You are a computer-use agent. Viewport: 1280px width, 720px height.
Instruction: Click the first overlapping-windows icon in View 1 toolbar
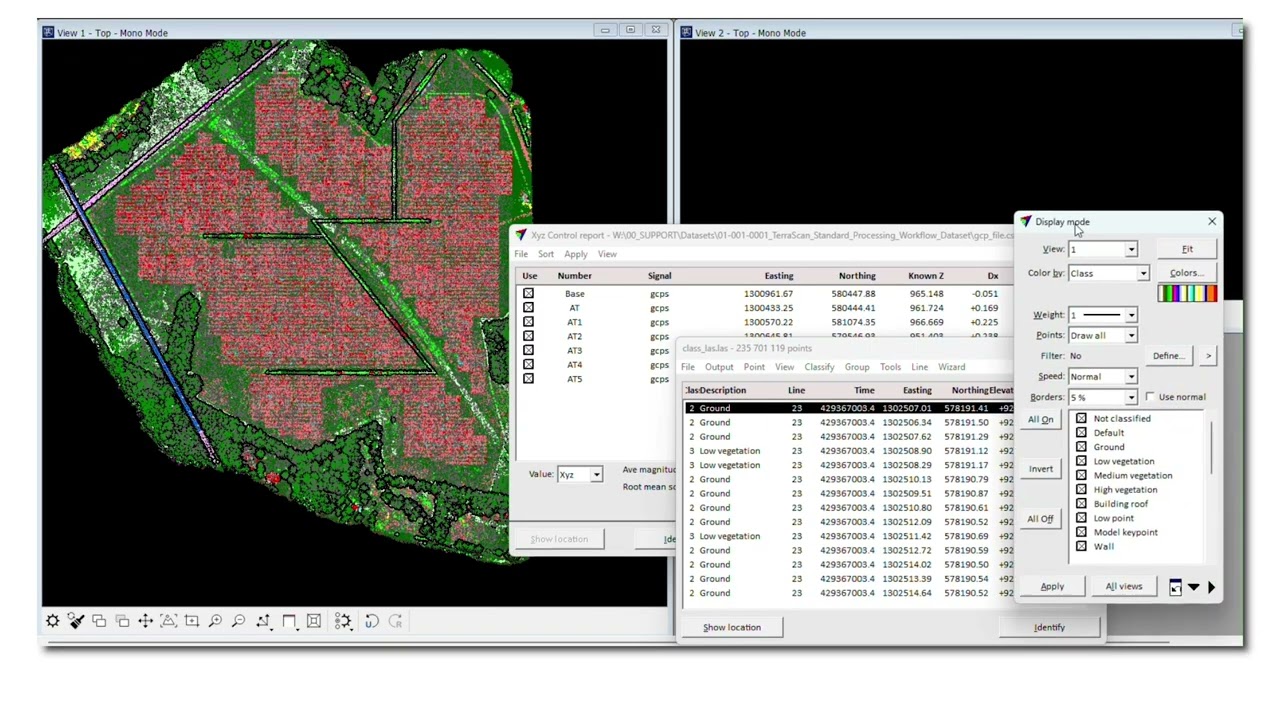(99, 621)
